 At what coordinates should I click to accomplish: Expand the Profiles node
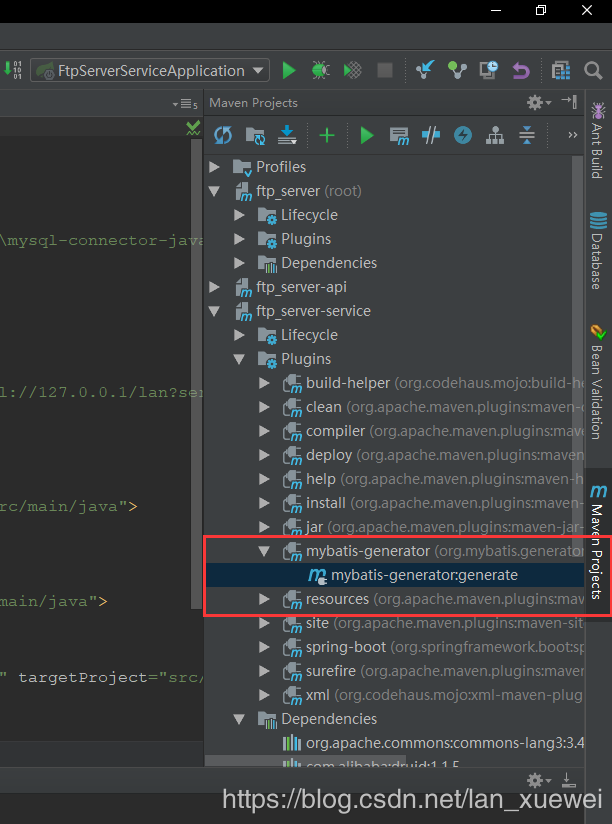pyautogui.click(x=214, y=167)
